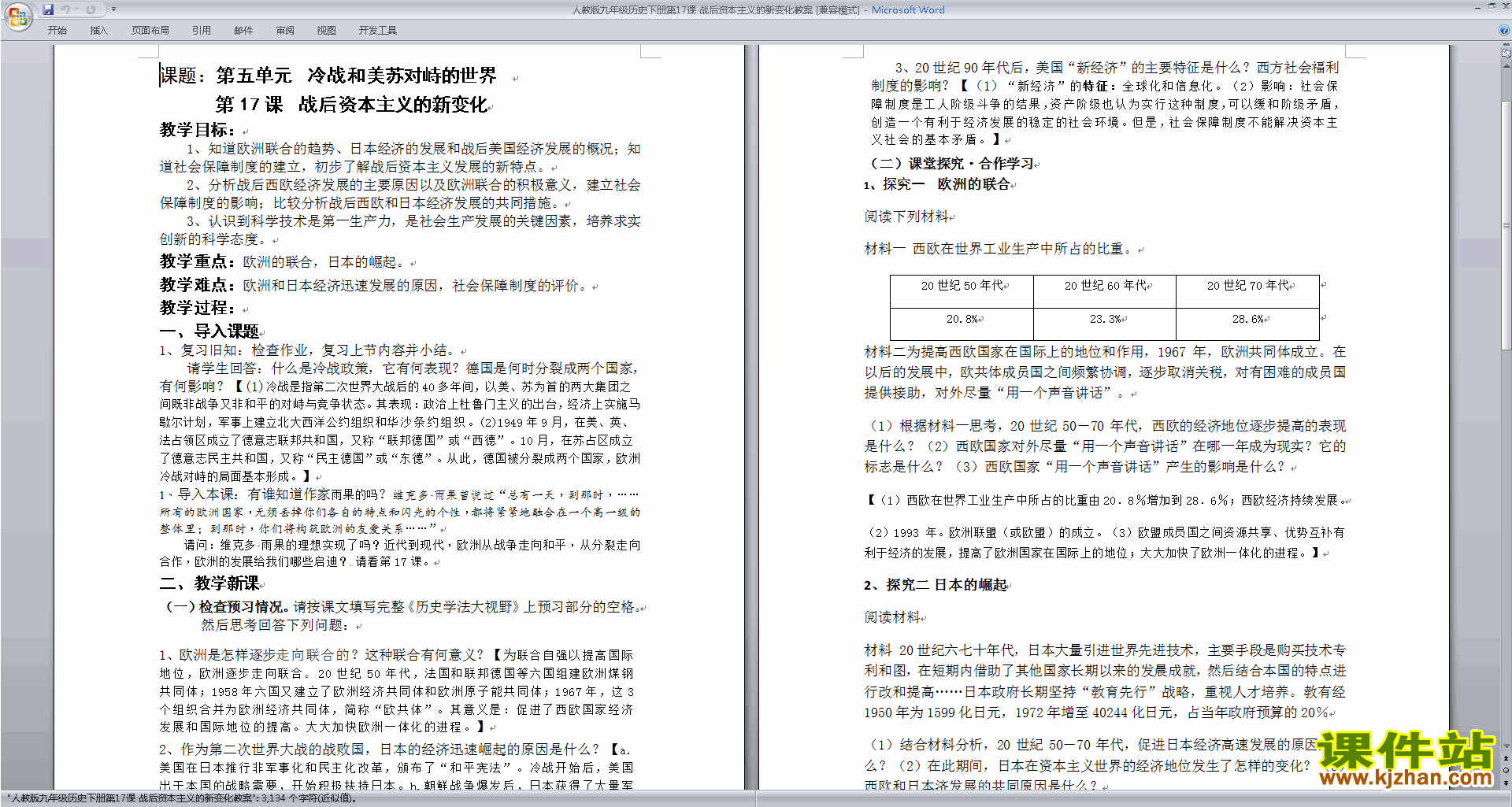Click the scrollbar down arrow
1512x807 pixels.
[1506, 746]
